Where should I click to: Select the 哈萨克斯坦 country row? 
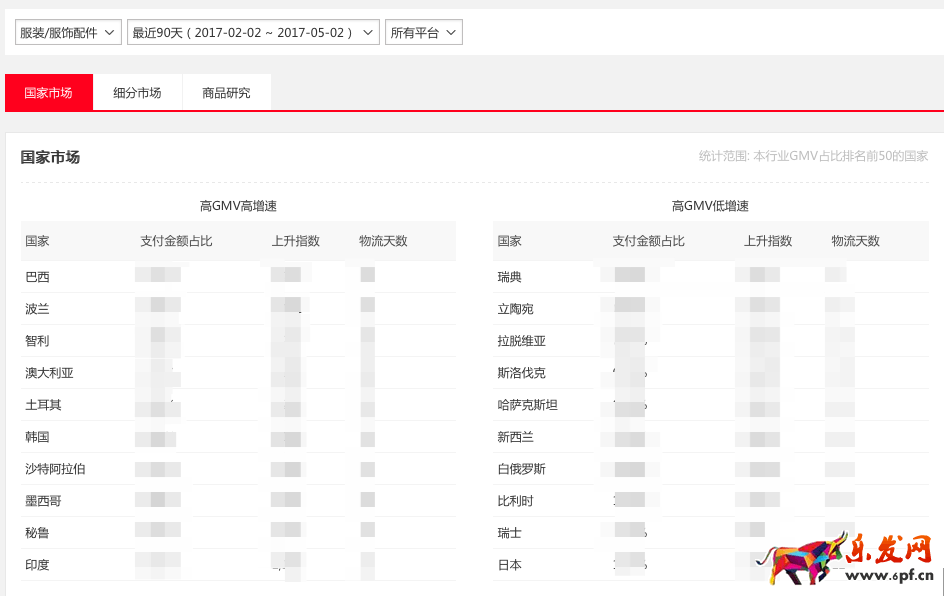pos(527,405)
